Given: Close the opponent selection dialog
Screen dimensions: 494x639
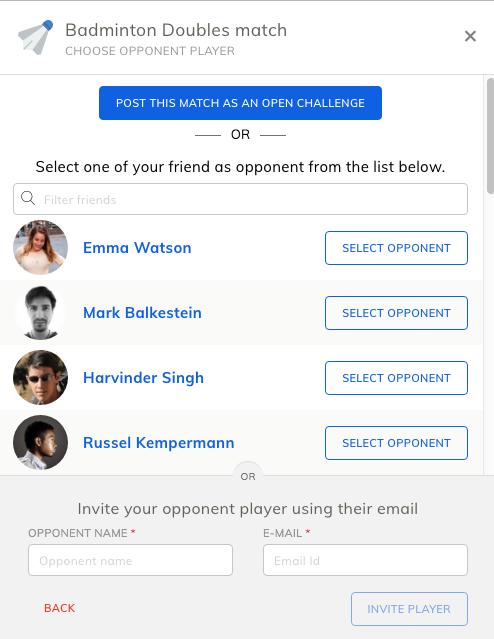Looking at the screenshot, I should point(470,36).
